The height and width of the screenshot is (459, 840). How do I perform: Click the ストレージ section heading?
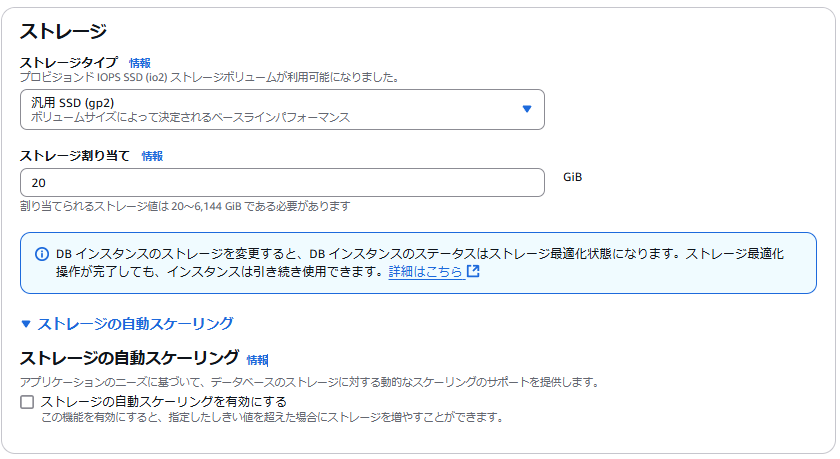click(x=63, y=31)
